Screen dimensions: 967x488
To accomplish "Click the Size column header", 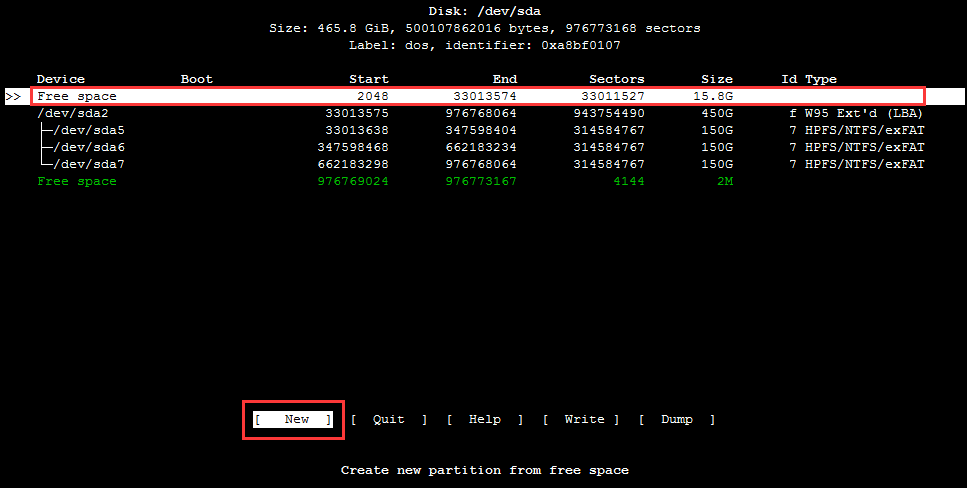I will (716, 79).
